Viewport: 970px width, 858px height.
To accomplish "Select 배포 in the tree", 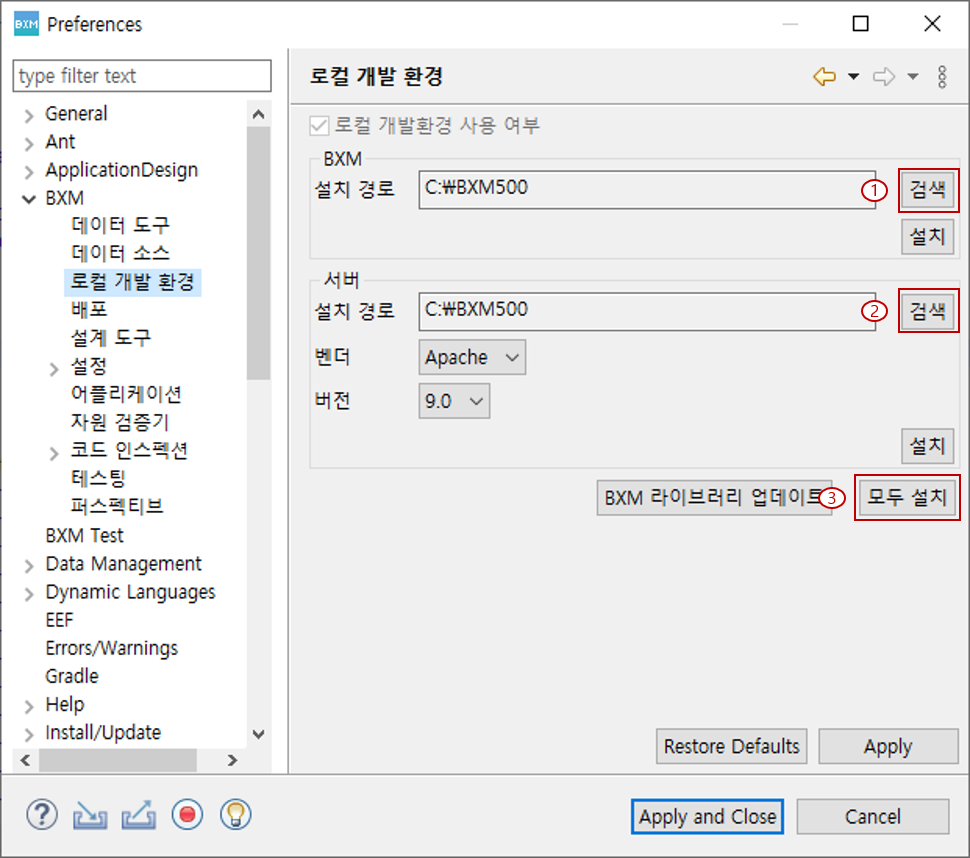I will pyautogui.click(x=89, y=309).
